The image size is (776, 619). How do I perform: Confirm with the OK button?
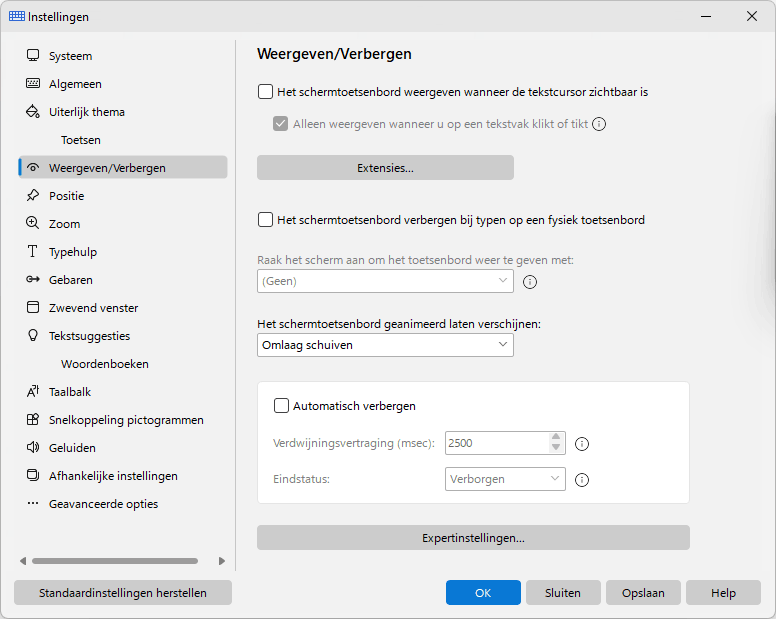(483, 593)
